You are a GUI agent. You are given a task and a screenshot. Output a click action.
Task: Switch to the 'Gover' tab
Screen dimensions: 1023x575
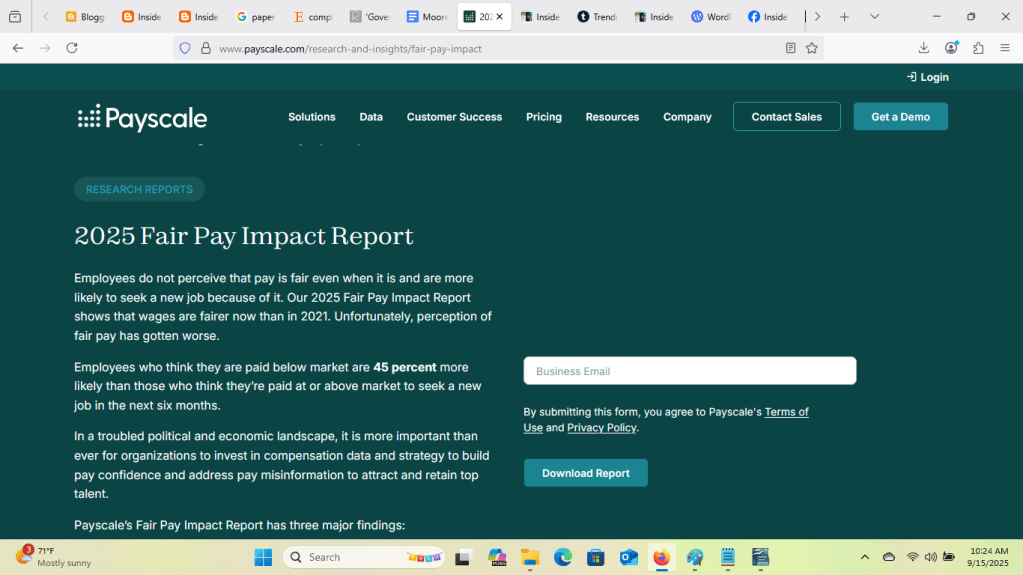tap(369, 17)
